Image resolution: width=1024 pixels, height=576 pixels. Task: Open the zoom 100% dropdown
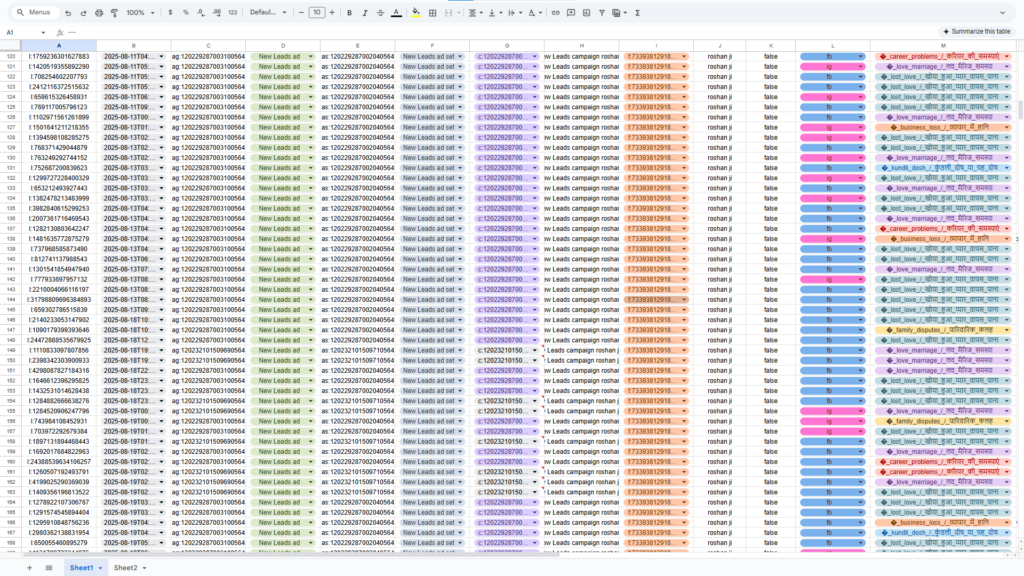[x=139, y=13]
